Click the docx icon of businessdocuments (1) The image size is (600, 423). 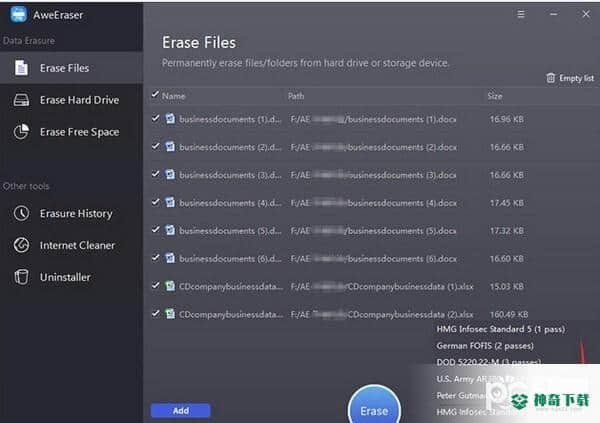170,119
